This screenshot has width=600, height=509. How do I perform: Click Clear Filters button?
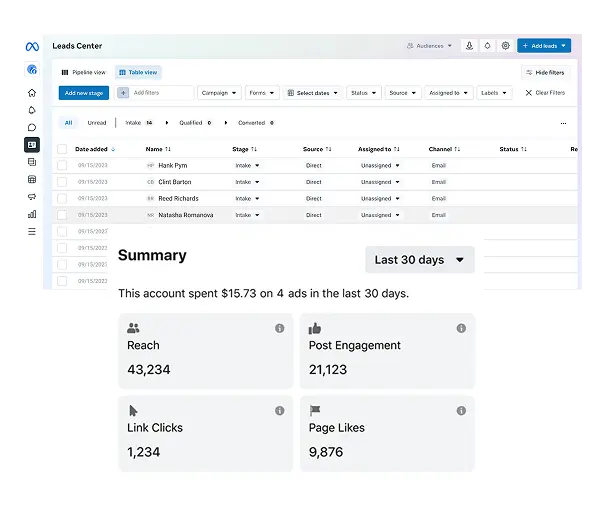545,93
